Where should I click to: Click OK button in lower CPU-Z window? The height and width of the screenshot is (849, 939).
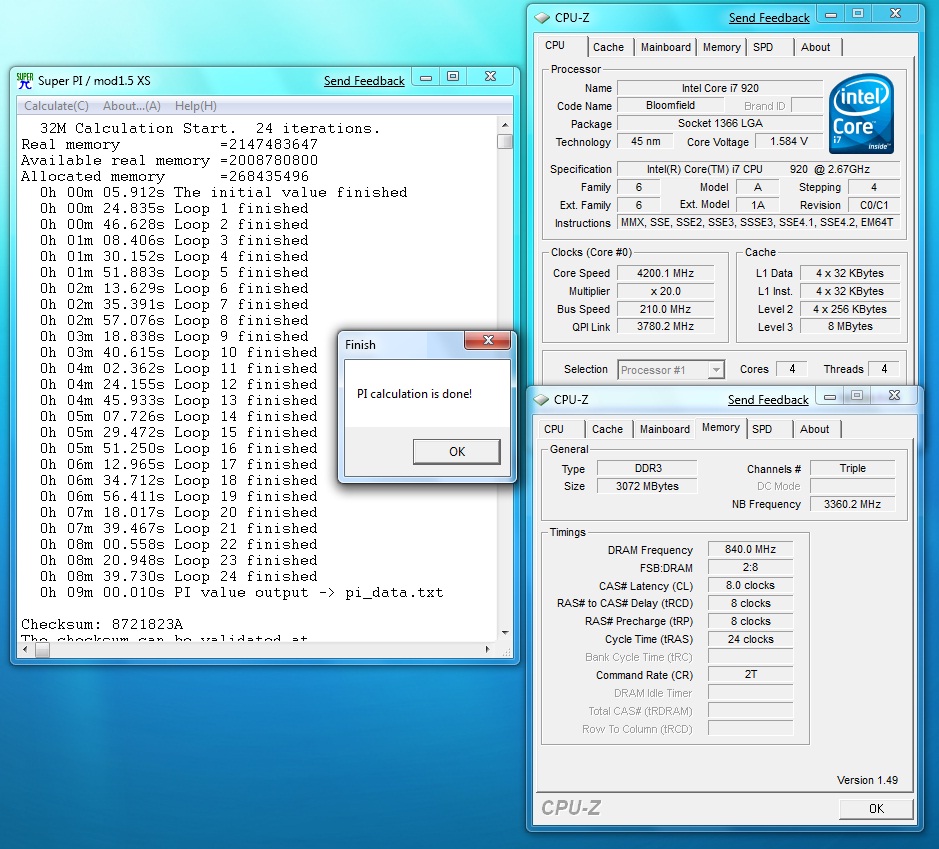[x=876, y=809]
